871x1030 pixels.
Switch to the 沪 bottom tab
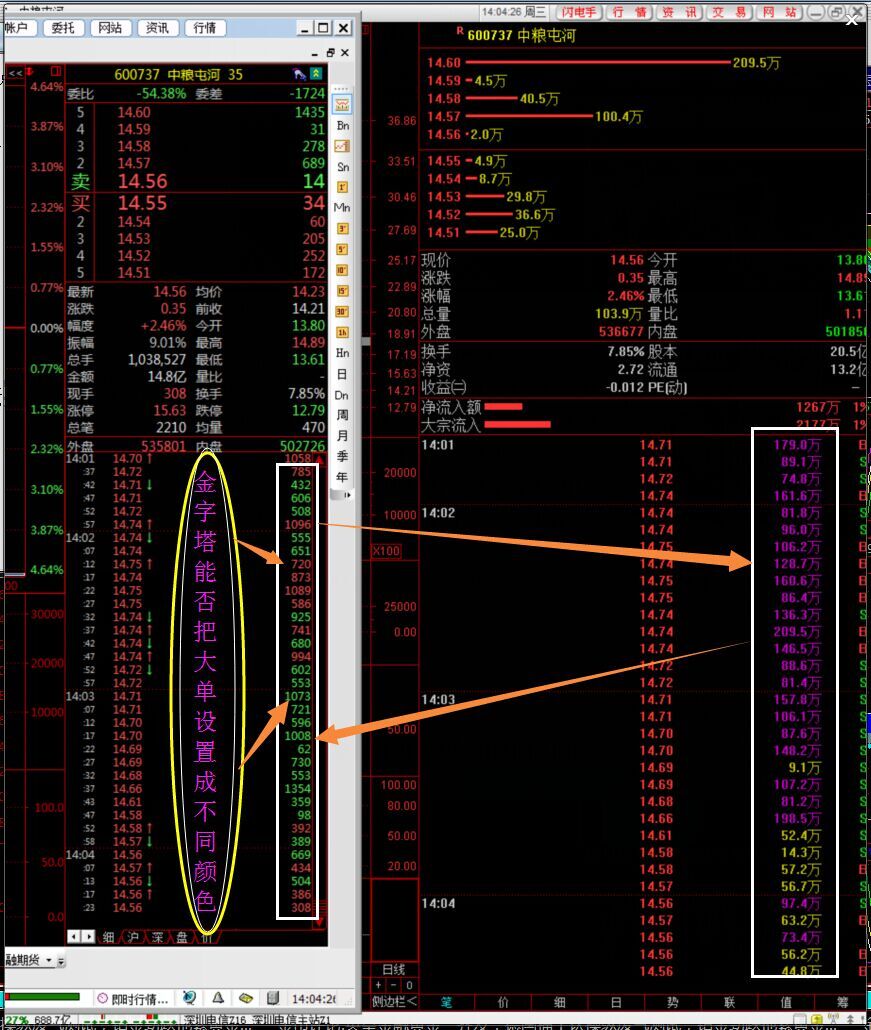133,937
